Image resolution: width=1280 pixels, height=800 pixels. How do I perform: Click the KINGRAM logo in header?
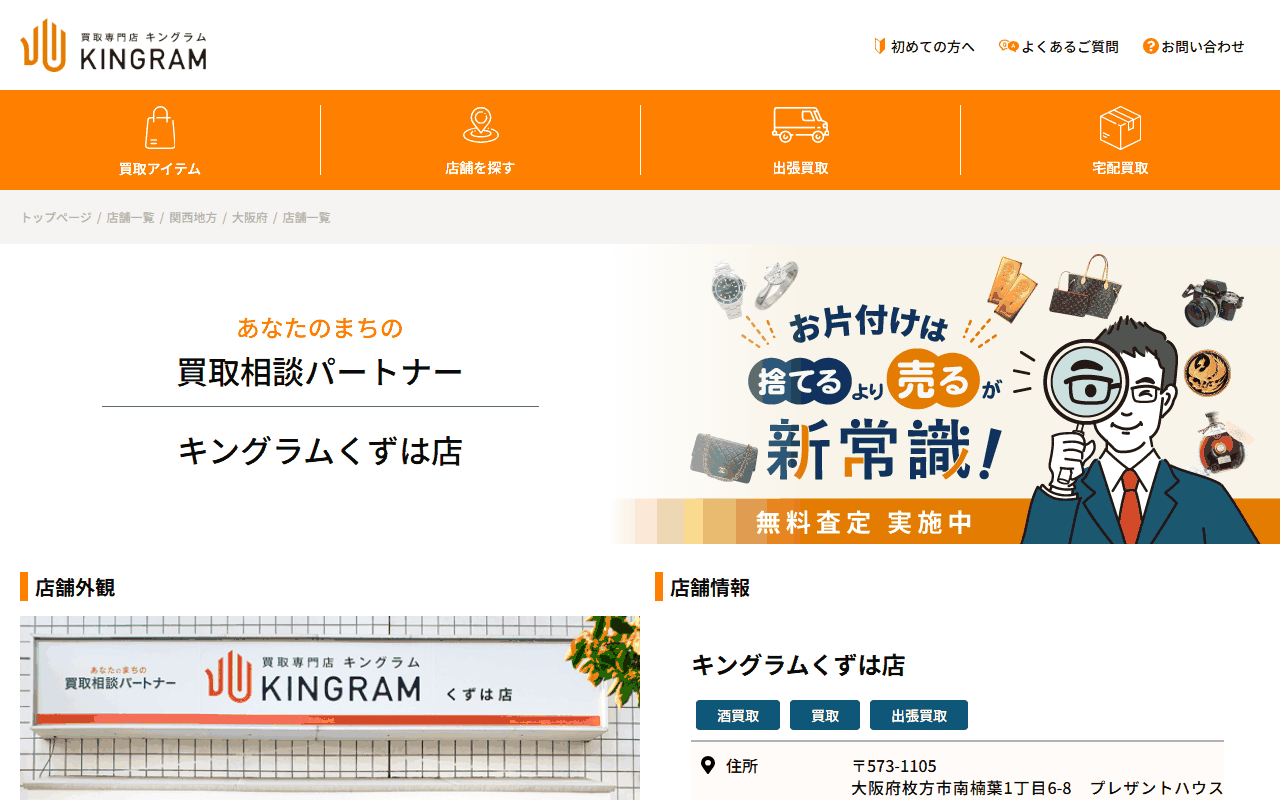[113, 46]
